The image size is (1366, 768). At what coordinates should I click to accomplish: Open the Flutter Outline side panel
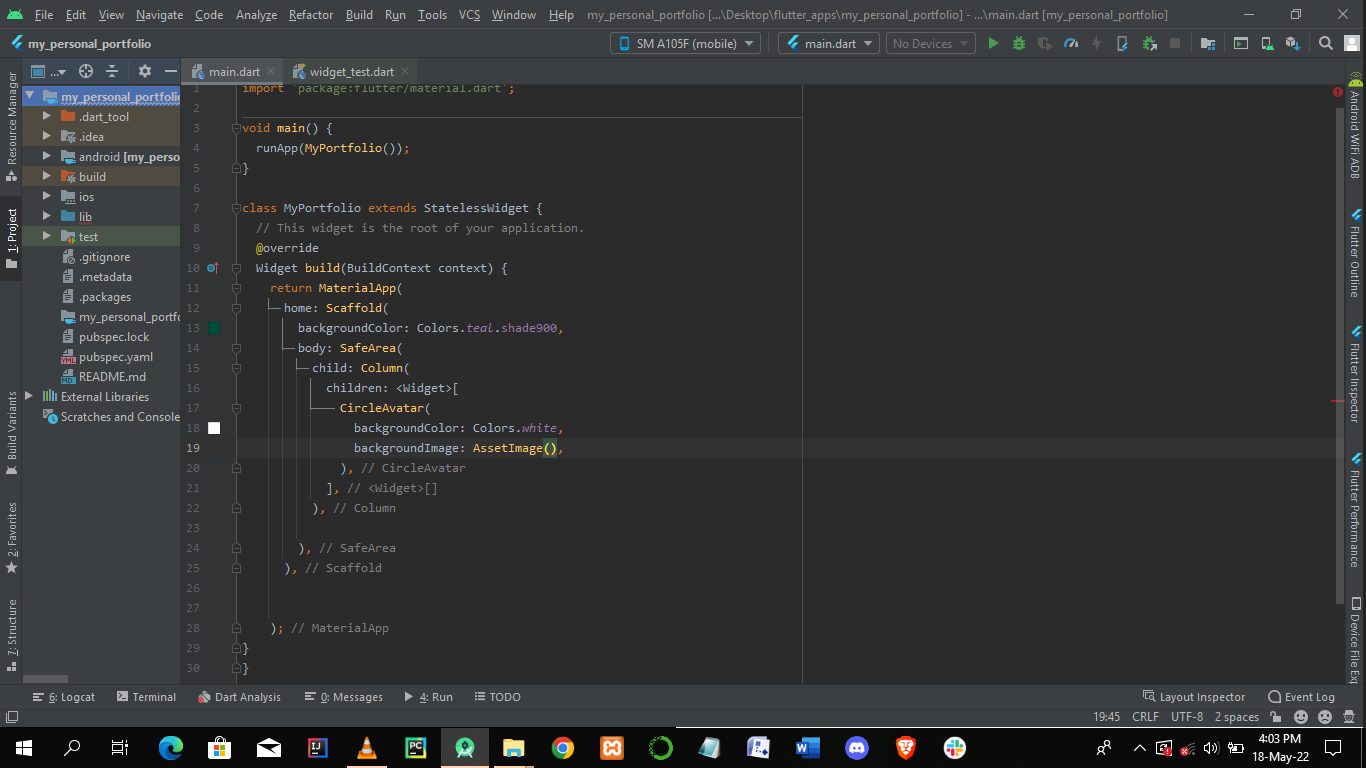(1355, 254)
